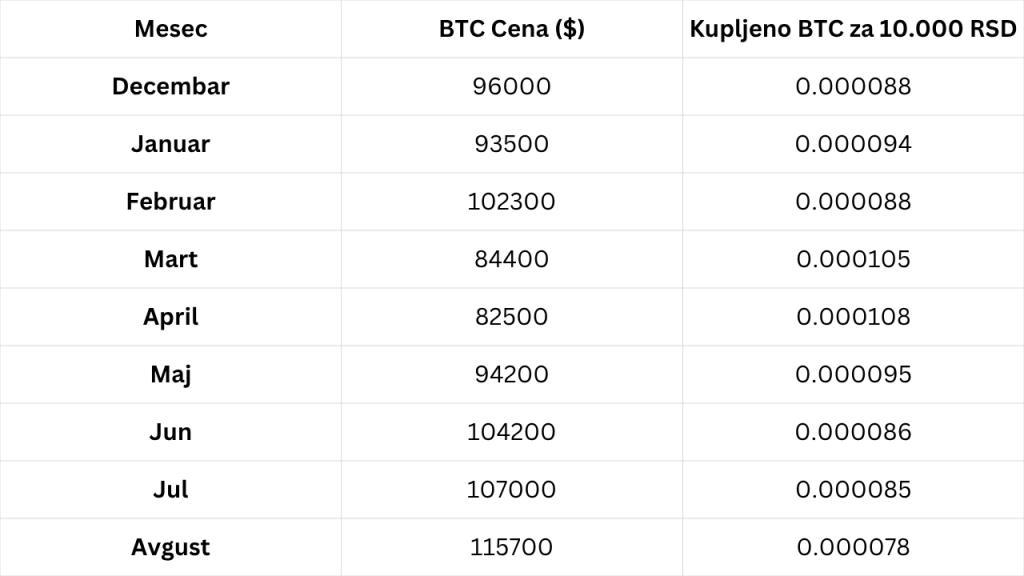The width and height of the screenshot is (1024, 576).
Task: Select the Decembar row label
Action: (x=170, y=86)
